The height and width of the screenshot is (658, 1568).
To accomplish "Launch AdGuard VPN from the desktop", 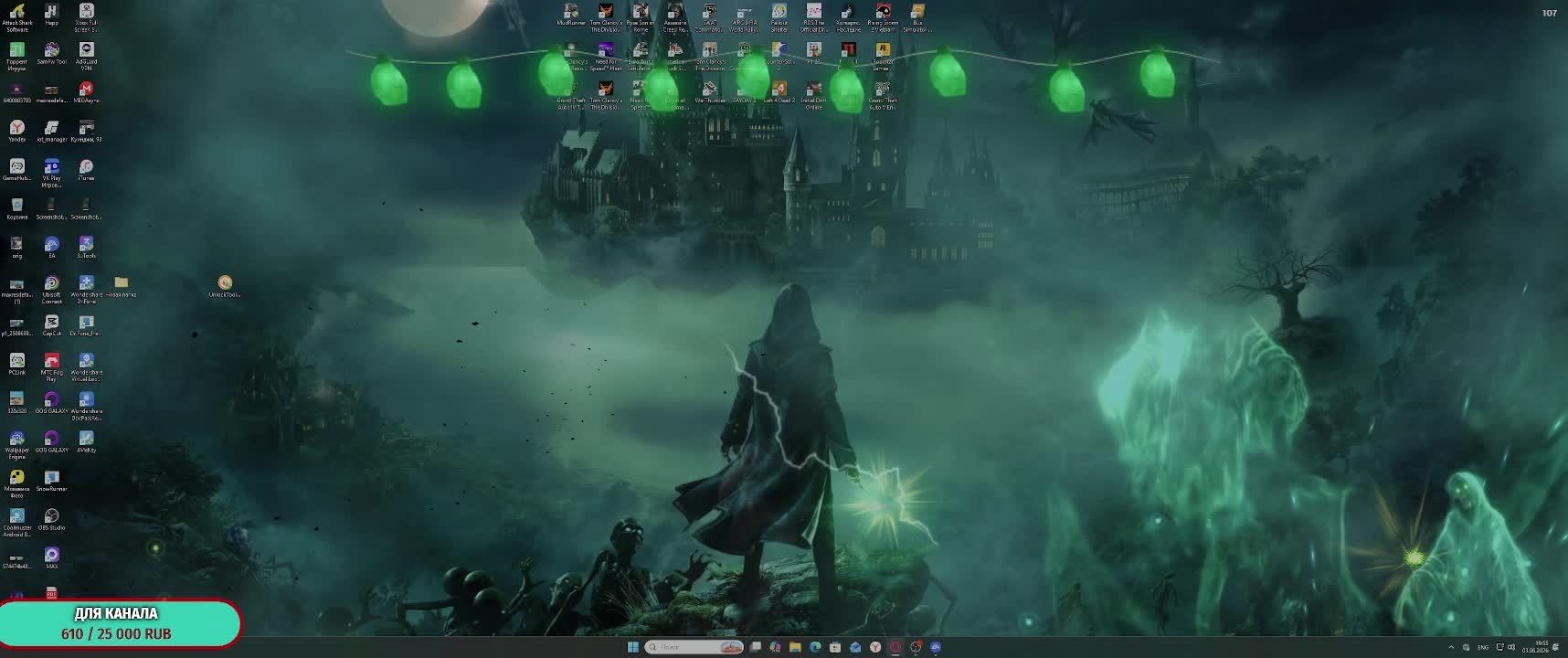I will [86, 57].
